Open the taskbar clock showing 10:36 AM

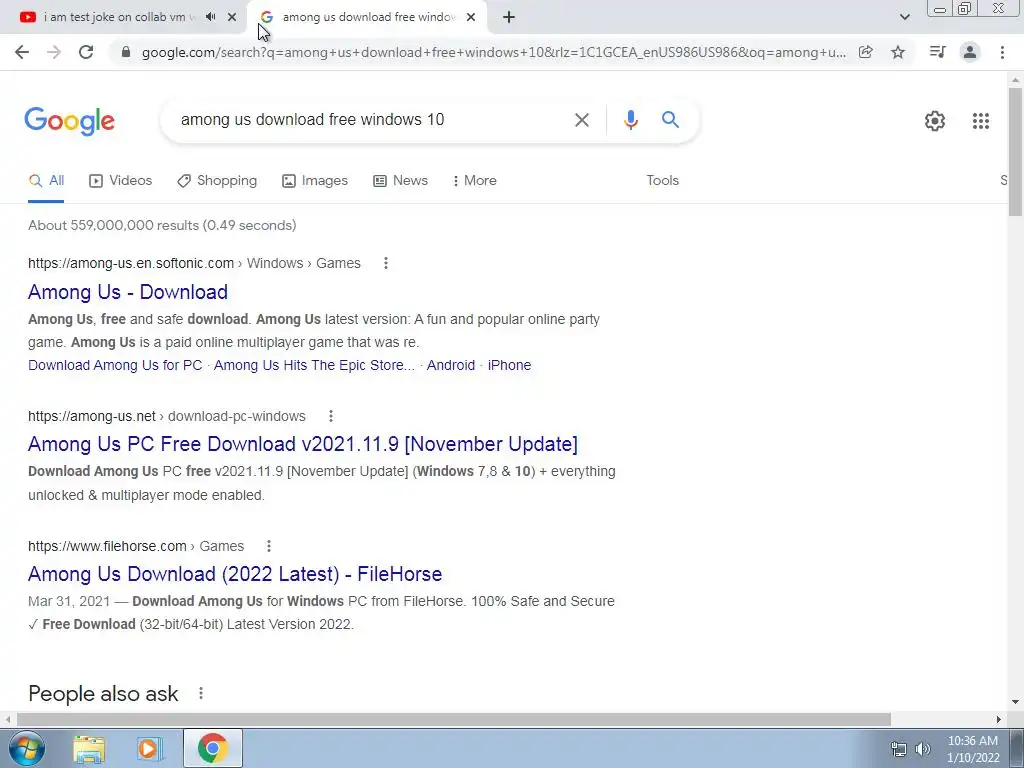973,749
